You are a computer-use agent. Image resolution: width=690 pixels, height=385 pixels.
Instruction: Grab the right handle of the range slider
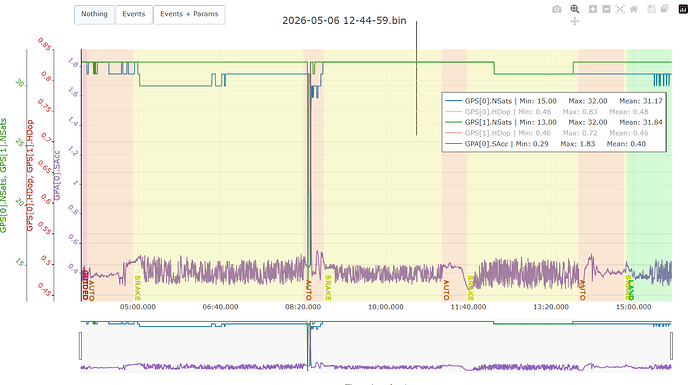pos(672,346)
